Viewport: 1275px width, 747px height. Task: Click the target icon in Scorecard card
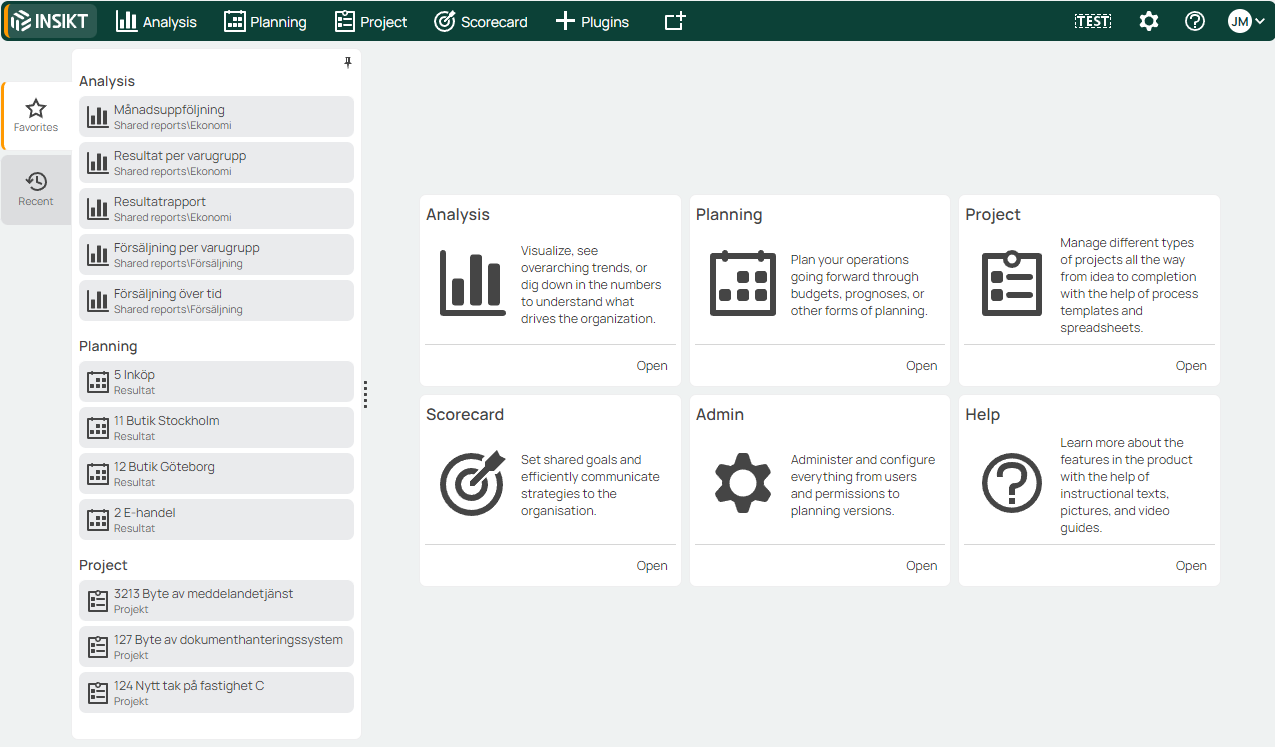pos(473,484)
